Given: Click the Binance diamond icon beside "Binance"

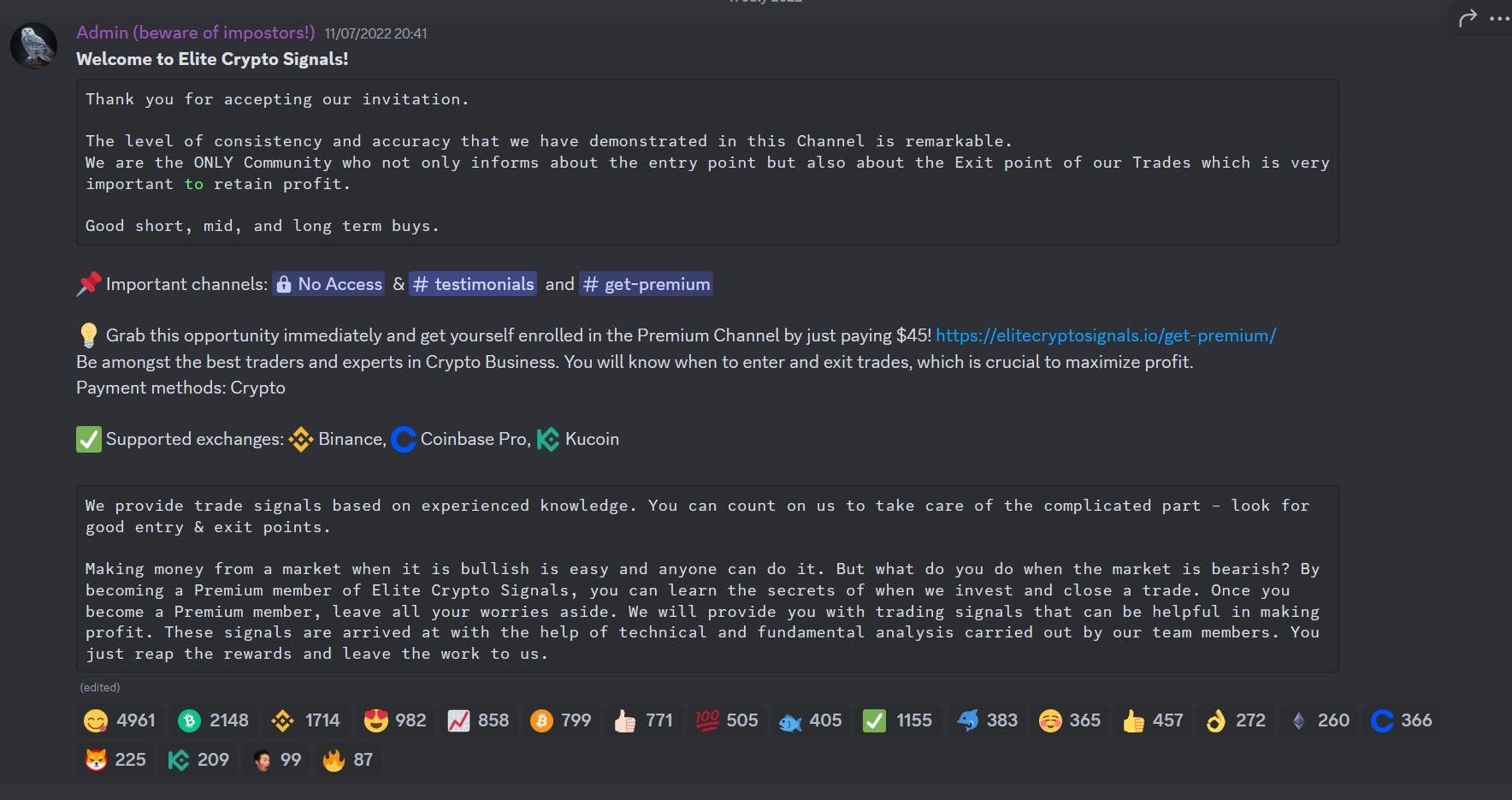Looking at the screenshot, I should (x=301, y=439).
